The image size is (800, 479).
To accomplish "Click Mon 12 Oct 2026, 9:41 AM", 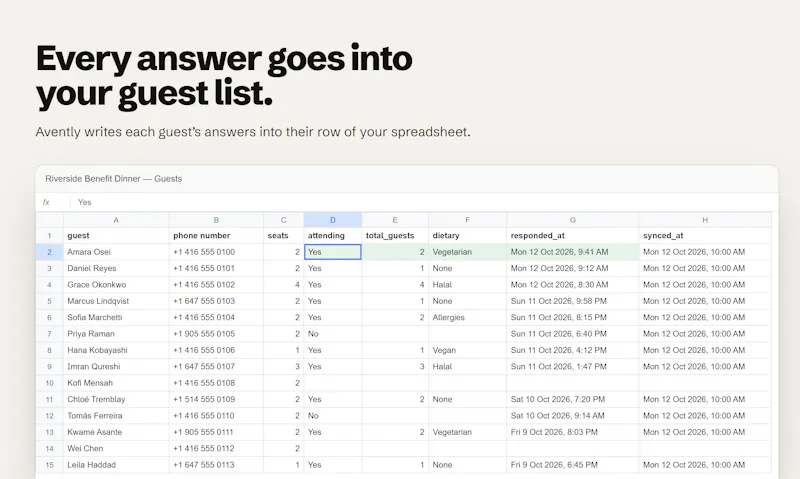I will 573,252.
